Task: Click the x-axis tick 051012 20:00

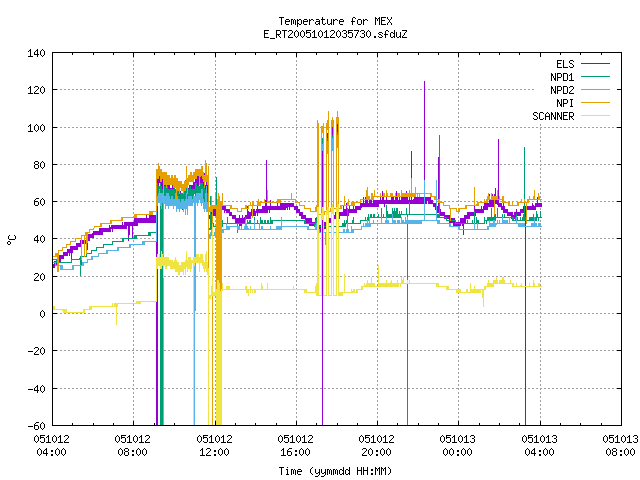Action: (x=376, y=446)
